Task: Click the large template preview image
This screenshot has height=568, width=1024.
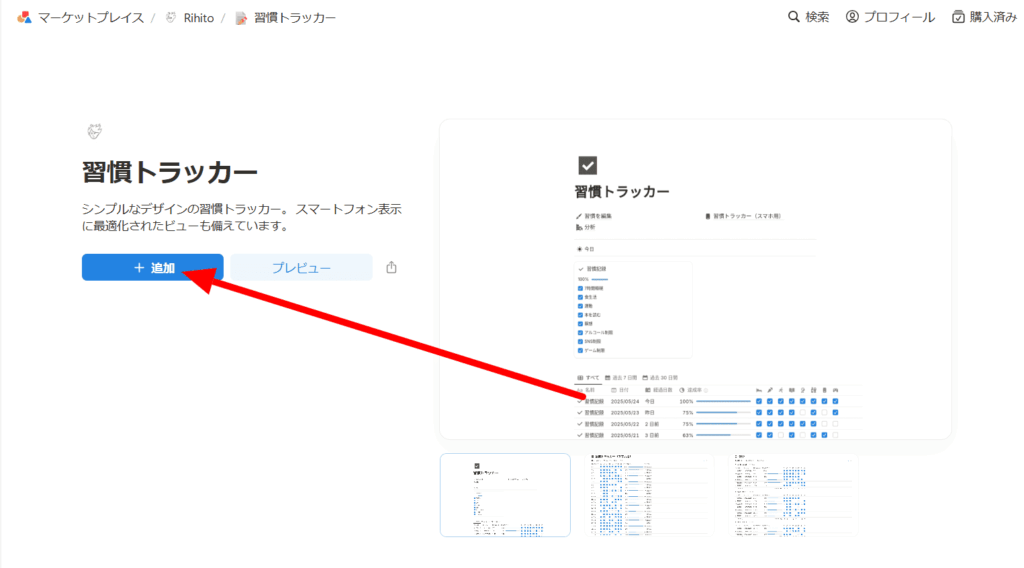Action: tap(696, 279)
